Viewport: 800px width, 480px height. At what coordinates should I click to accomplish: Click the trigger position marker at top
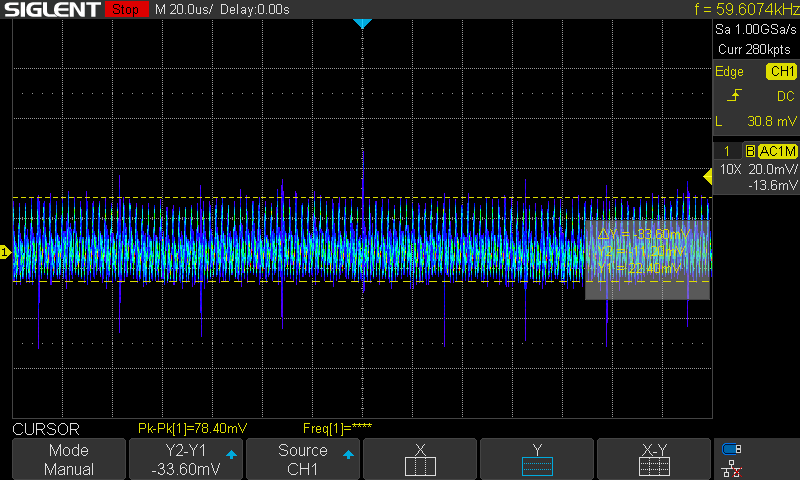(x=362, y=23)
